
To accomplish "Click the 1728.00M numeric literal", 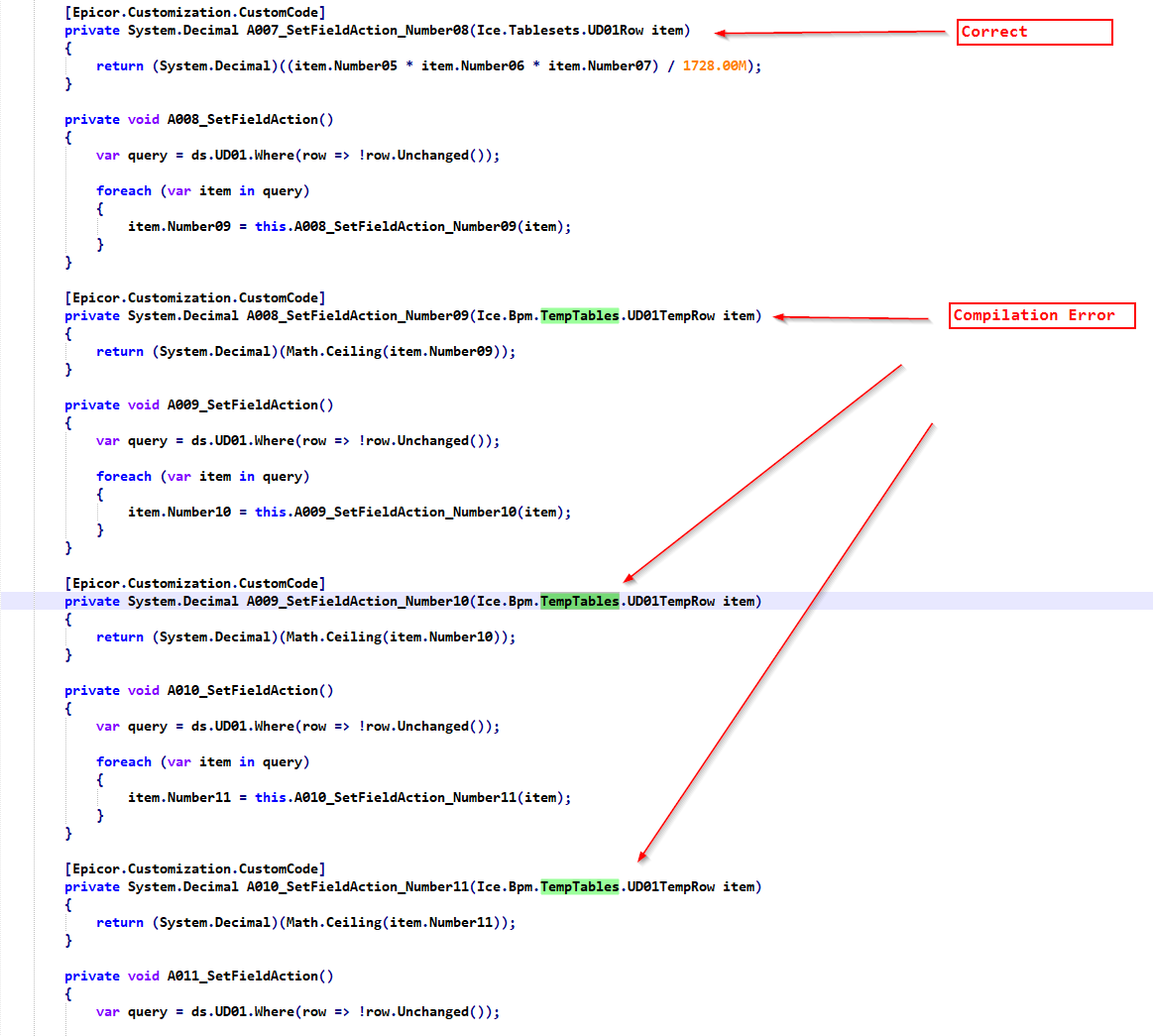I will pyautogui.click(x=714, y=65).
